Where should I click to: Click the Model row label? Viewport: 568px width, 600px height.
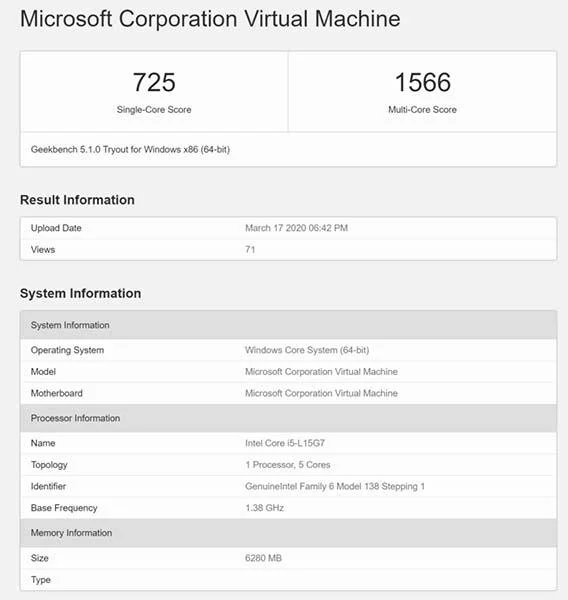pyautogui.click(x=43, y=372)
